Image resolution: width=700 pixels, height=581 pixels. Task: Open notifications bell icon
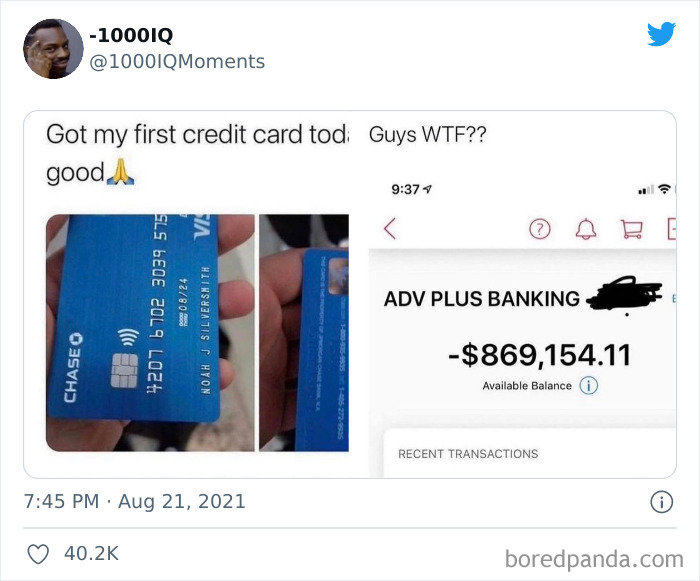586,229
